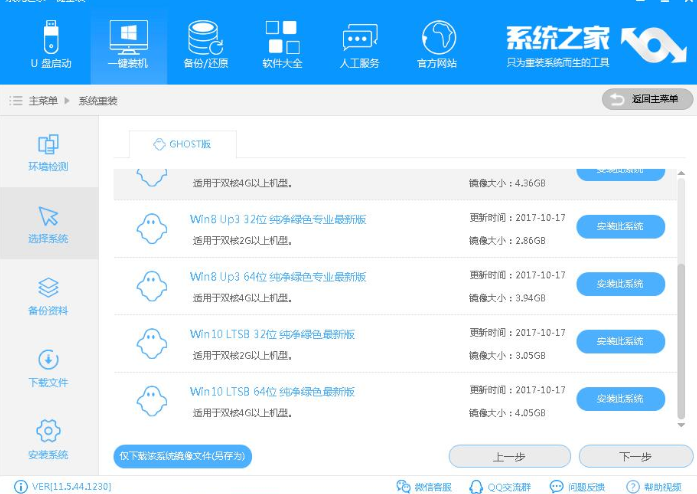Open the U盘启动 USB boot tool
697x494 pixels.
coord(51,44)
